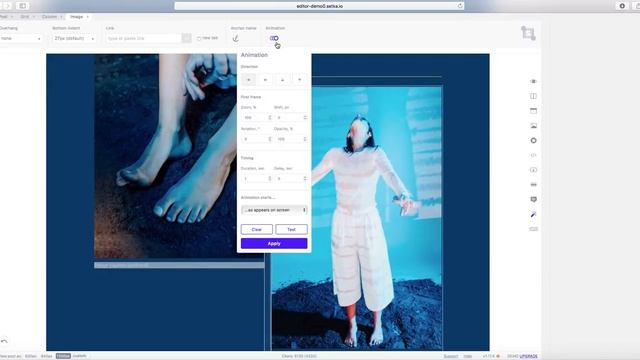The height and width of the screenshot is (360, 640).
Task: Open the Anchor name anchor icon
Action: [x=236, y=38]
